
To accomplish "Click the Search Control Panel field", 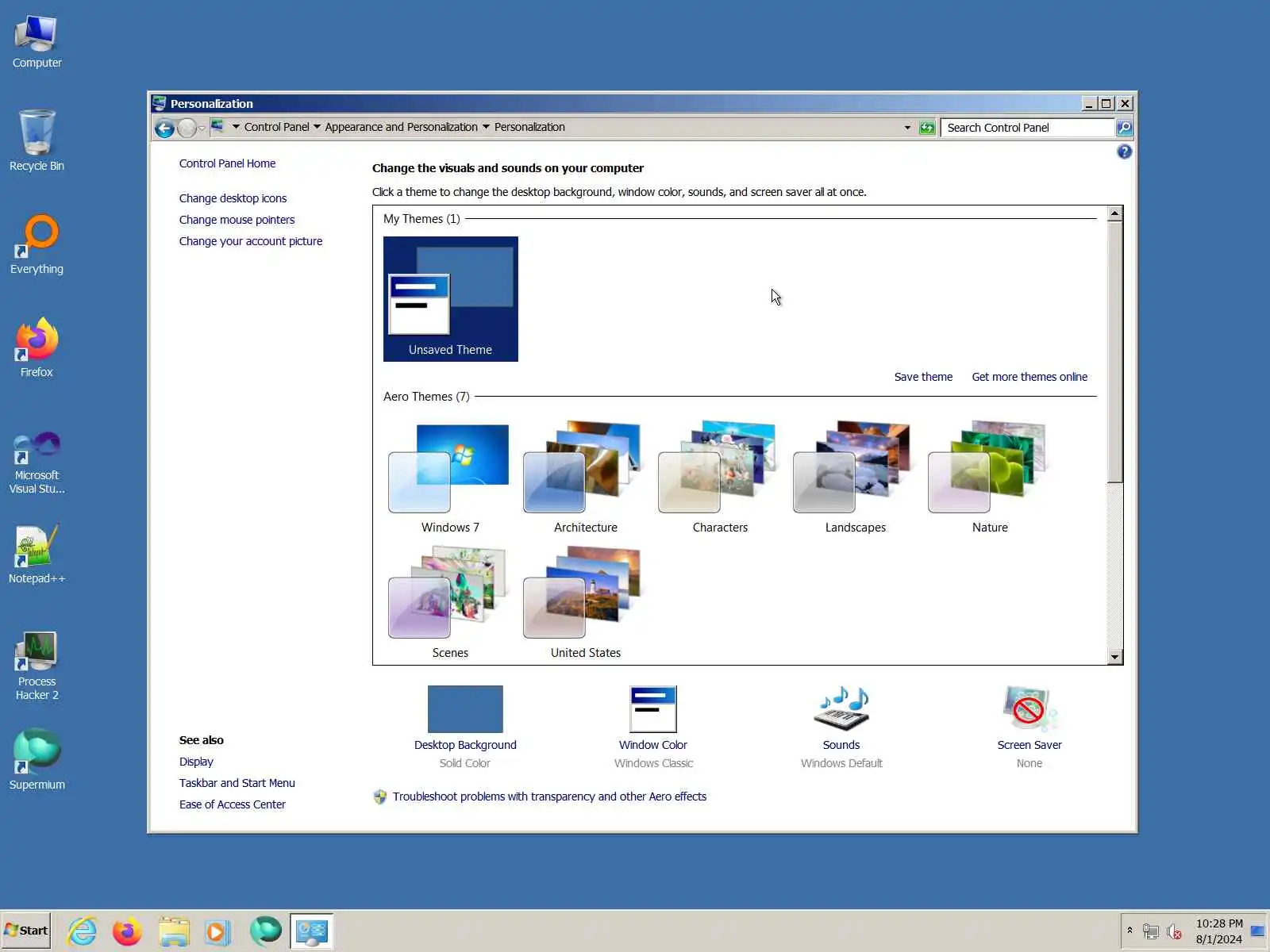I will 1028,128.
